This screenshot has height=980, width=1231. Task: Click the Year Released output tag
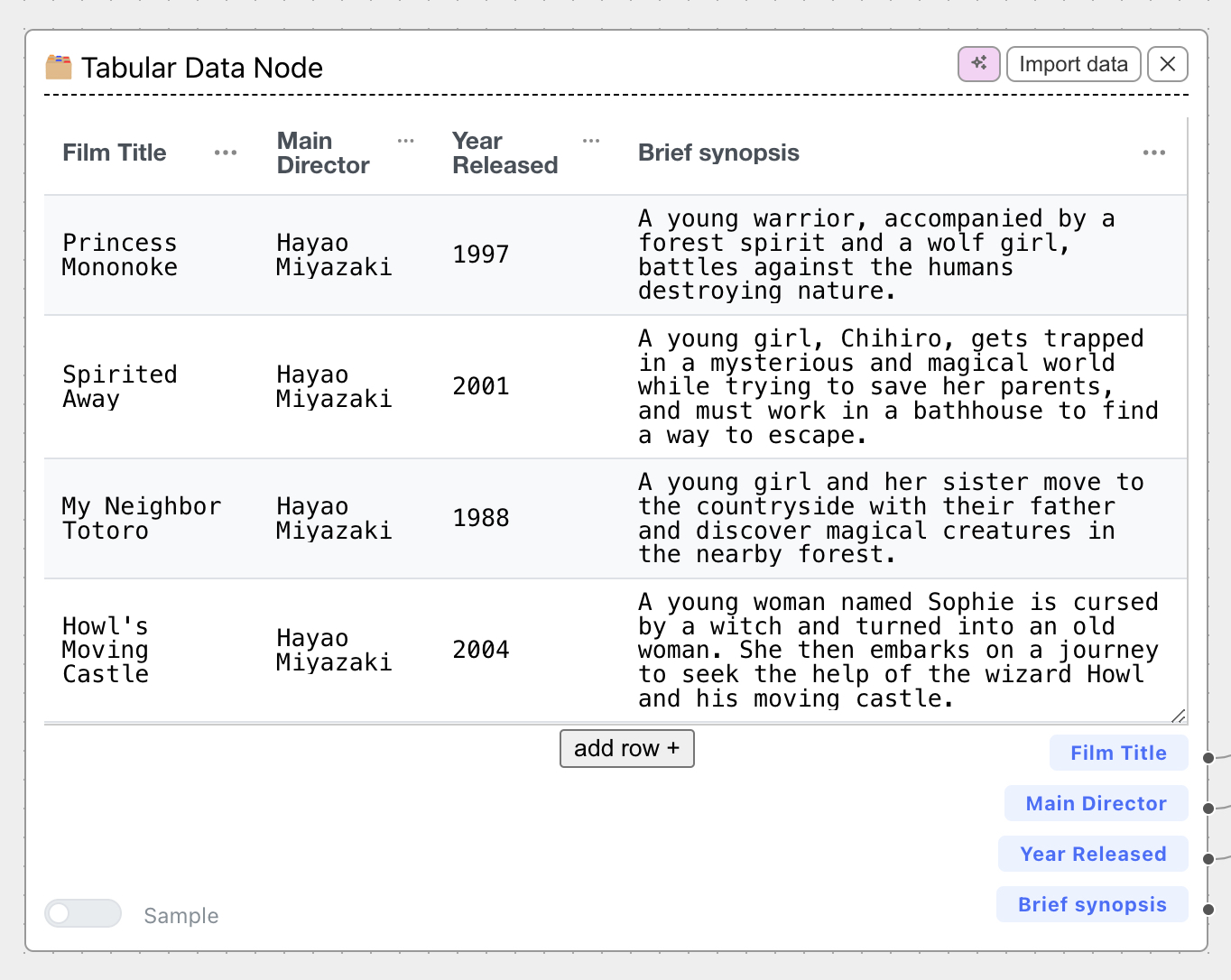point(1092,854)
